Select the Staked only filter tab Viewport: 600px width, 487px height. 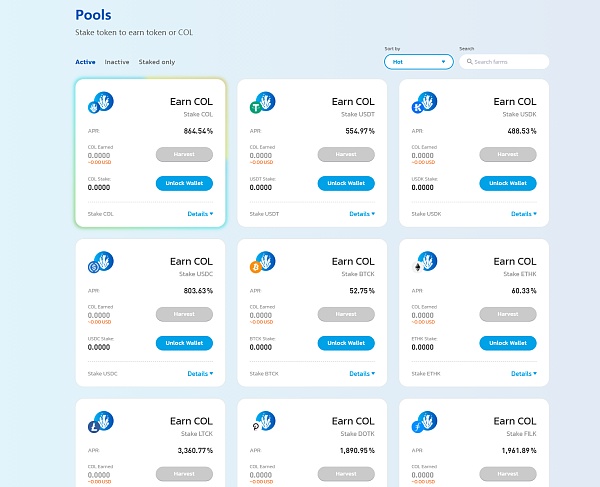(157, 62)
